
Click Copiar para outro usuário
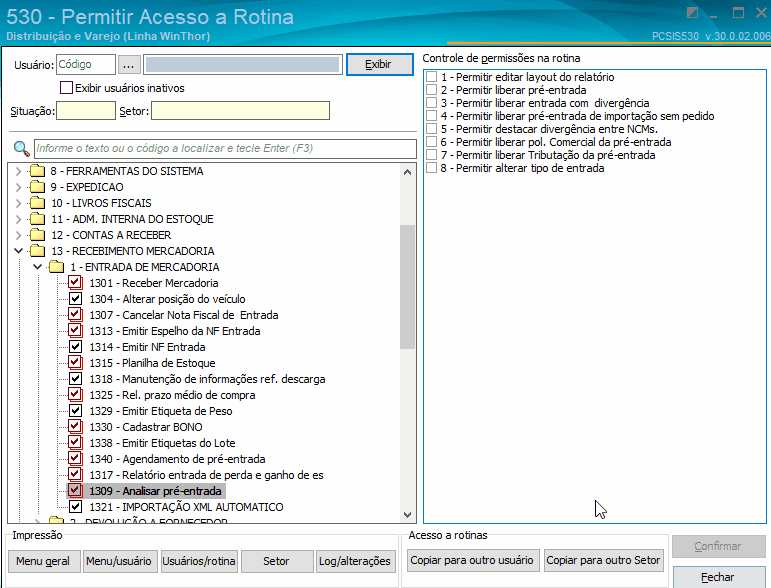point(473,560)
